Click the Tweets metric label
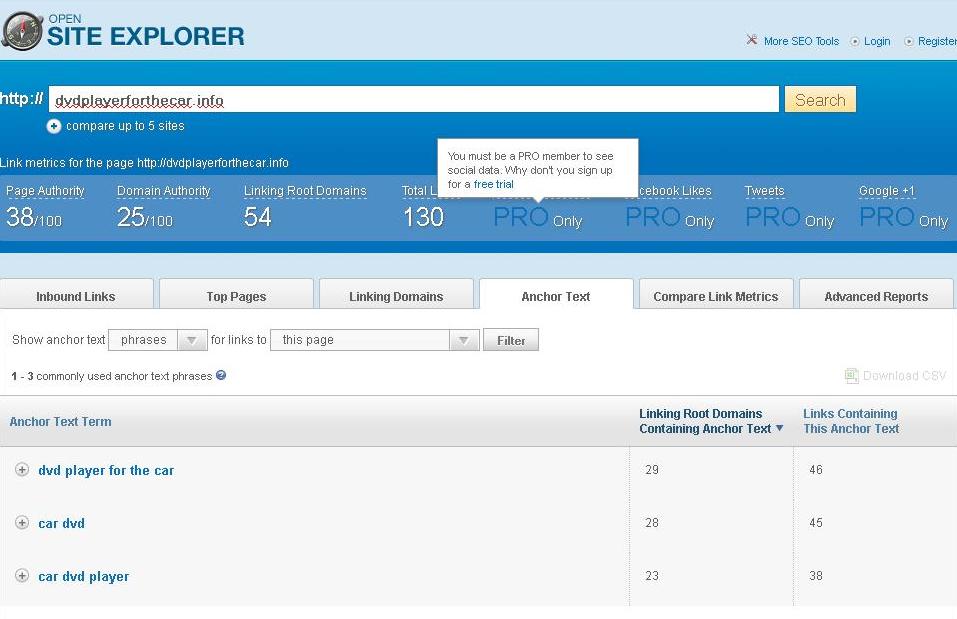 (x=764, y=191)
